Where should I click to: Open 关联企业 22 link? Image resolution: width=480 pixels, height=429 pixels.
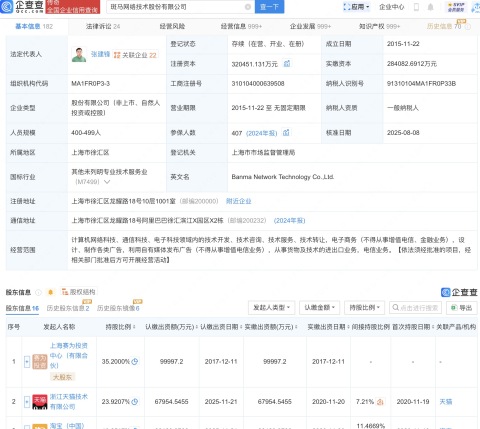point(135,55)
